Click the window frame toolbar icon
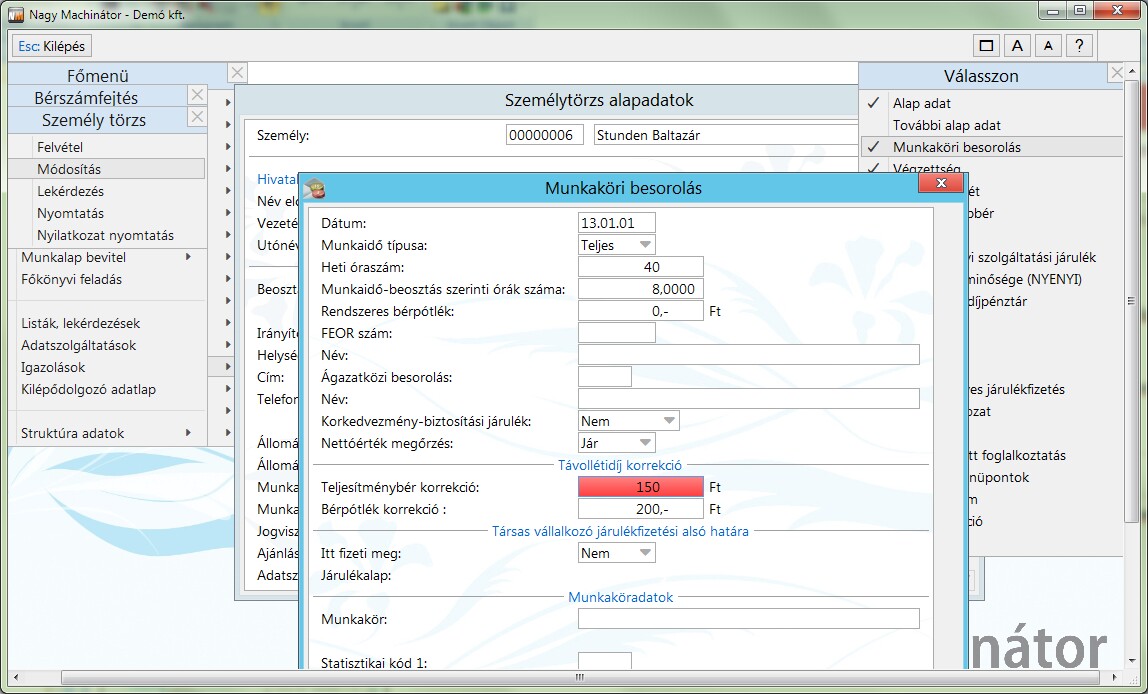The height and width of the screenshot is (694, 1148). click(987, 46)
